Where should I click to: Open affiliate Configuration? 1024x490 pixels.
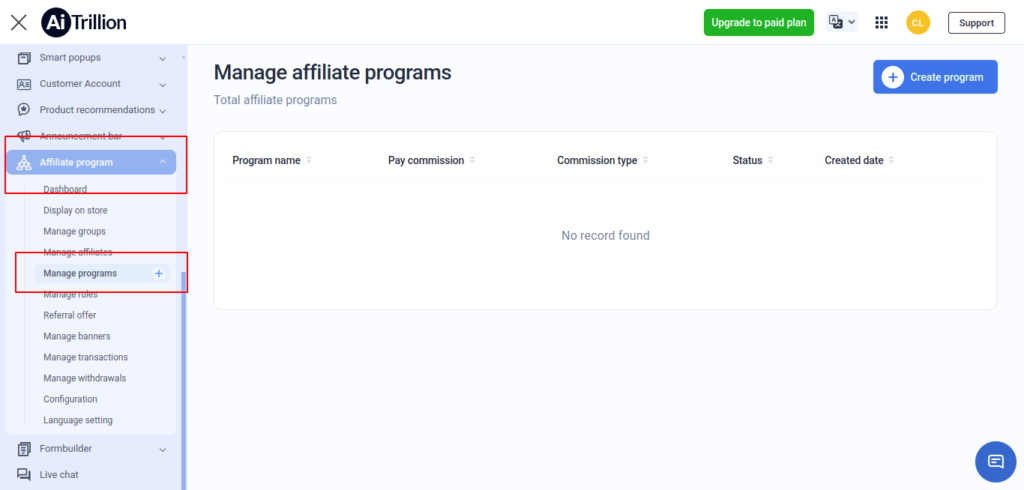point(71,399)
